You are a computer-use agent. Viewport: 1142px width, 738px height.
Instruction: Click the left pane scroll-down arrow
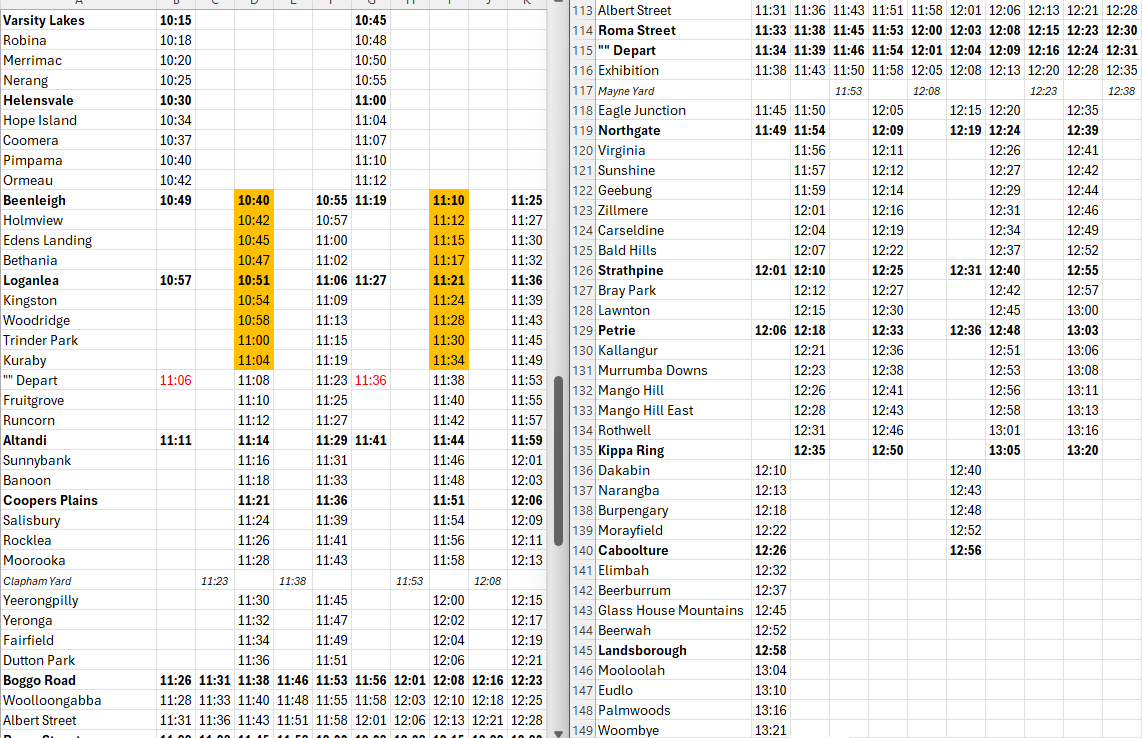559,732
